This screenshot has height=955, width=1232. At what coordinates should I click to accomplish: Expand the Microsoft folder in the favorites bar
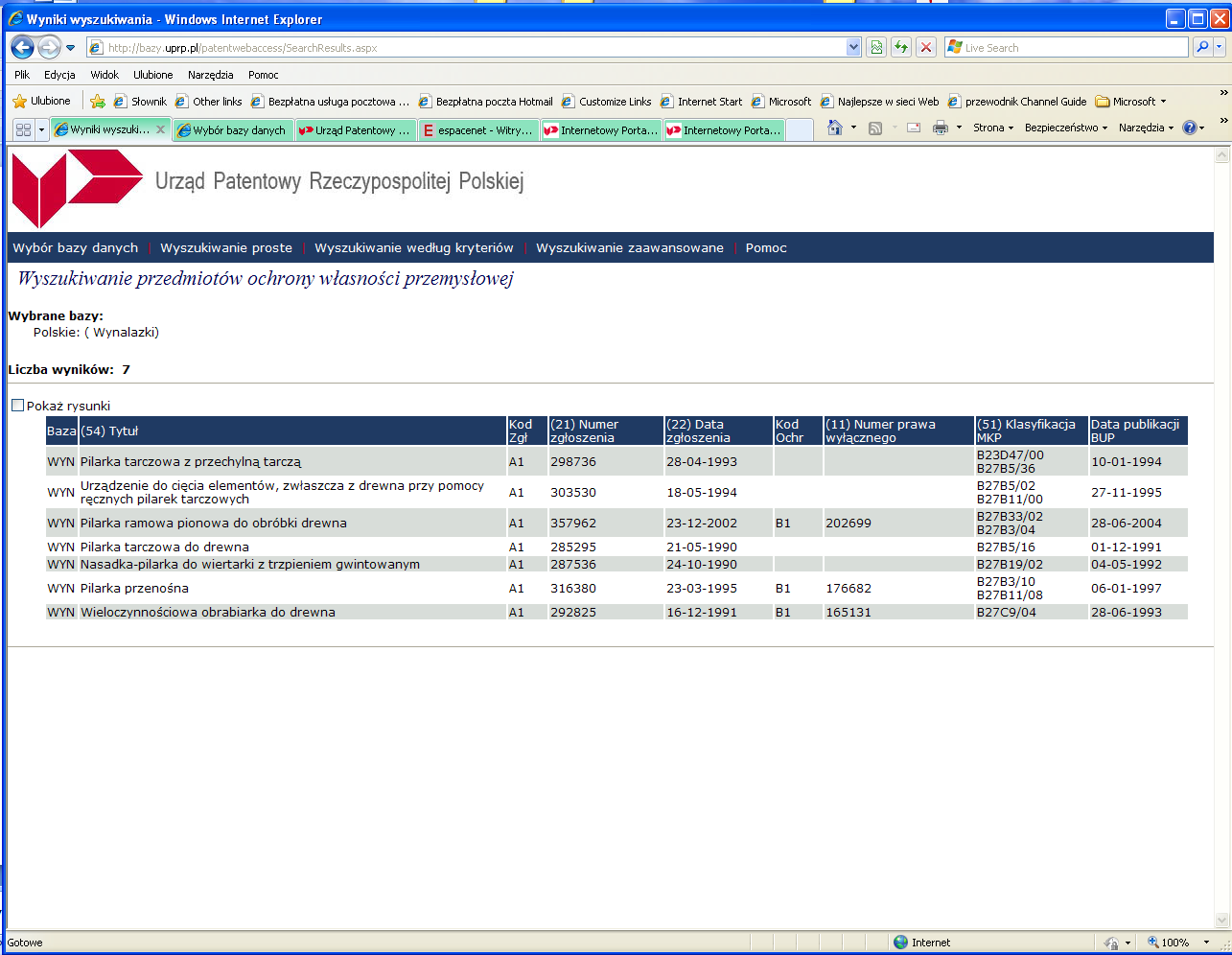click(1131, 101)
